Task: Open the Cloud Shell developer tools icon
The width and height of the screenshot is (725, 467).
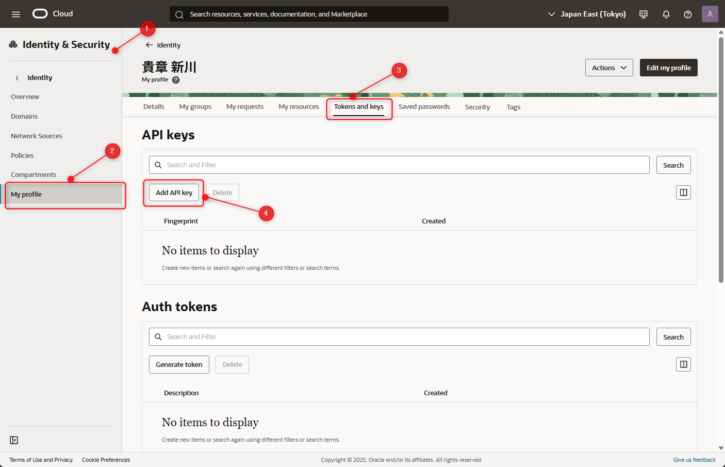Action: [643, 14]
